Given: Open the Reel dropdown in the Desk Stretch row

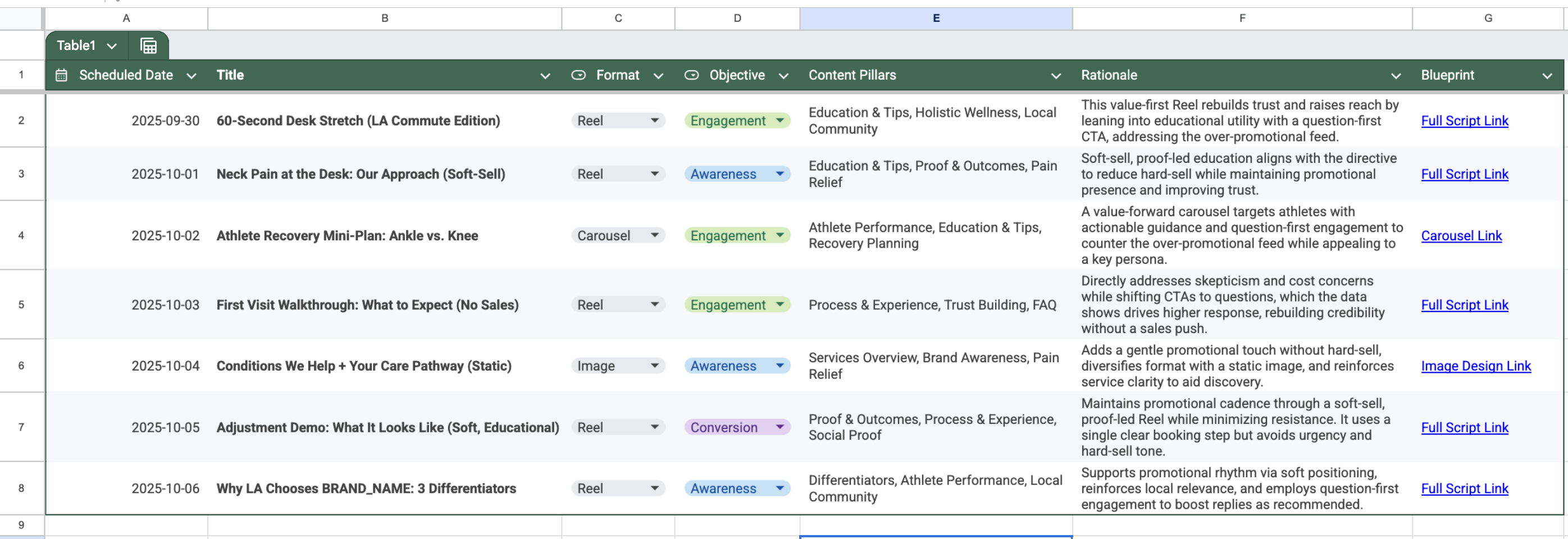Looking at the screenshot, I should click(655, 121).
